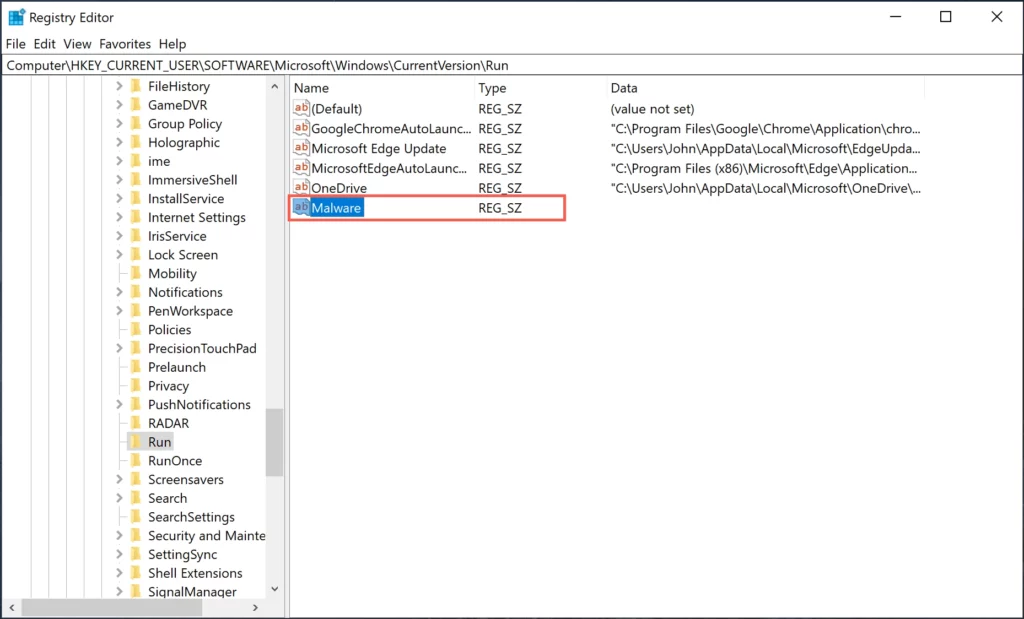Expand the Search key in the tree
This screenshot has height=619, width=1024.
(121, 498)
